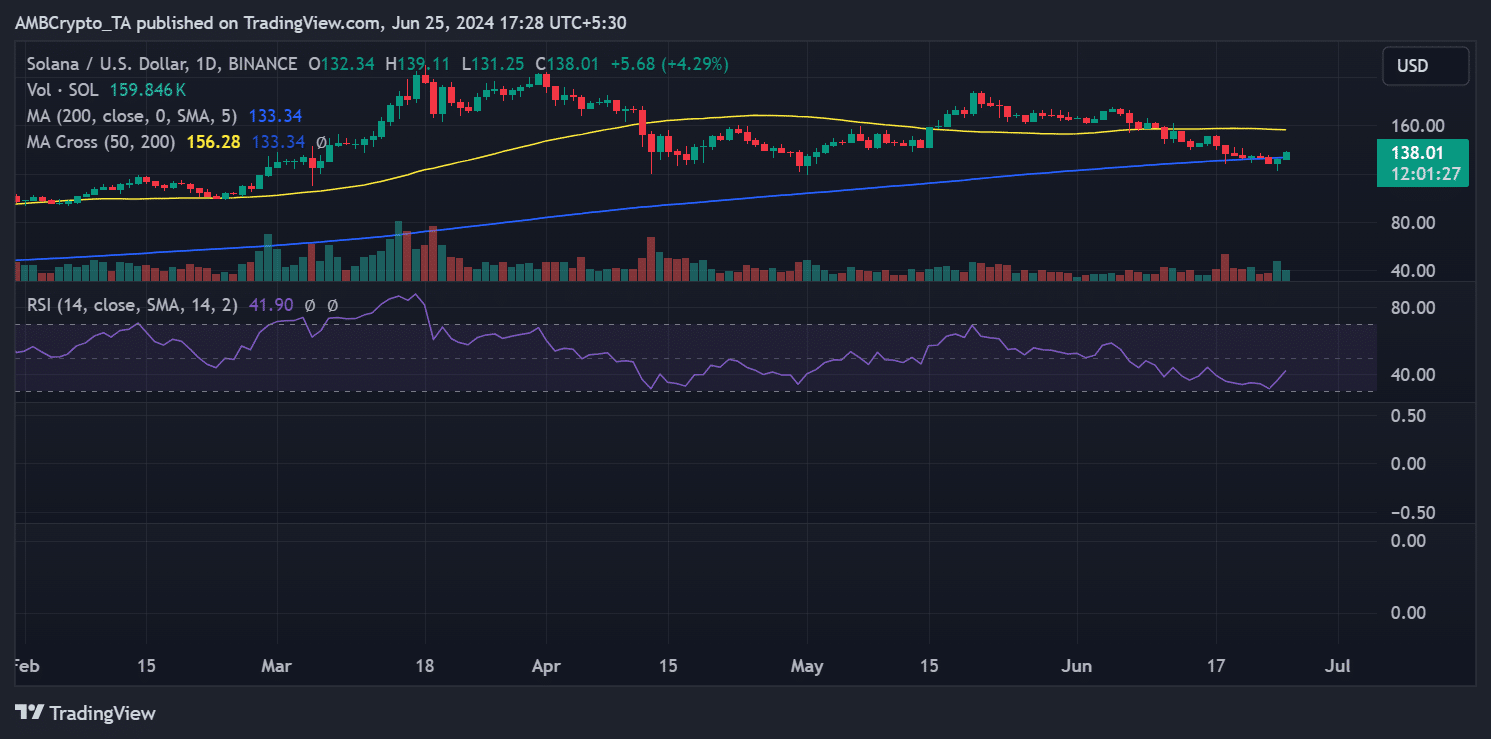Click the Mar date axis label
1491x739 pixels.
[275, 666]
